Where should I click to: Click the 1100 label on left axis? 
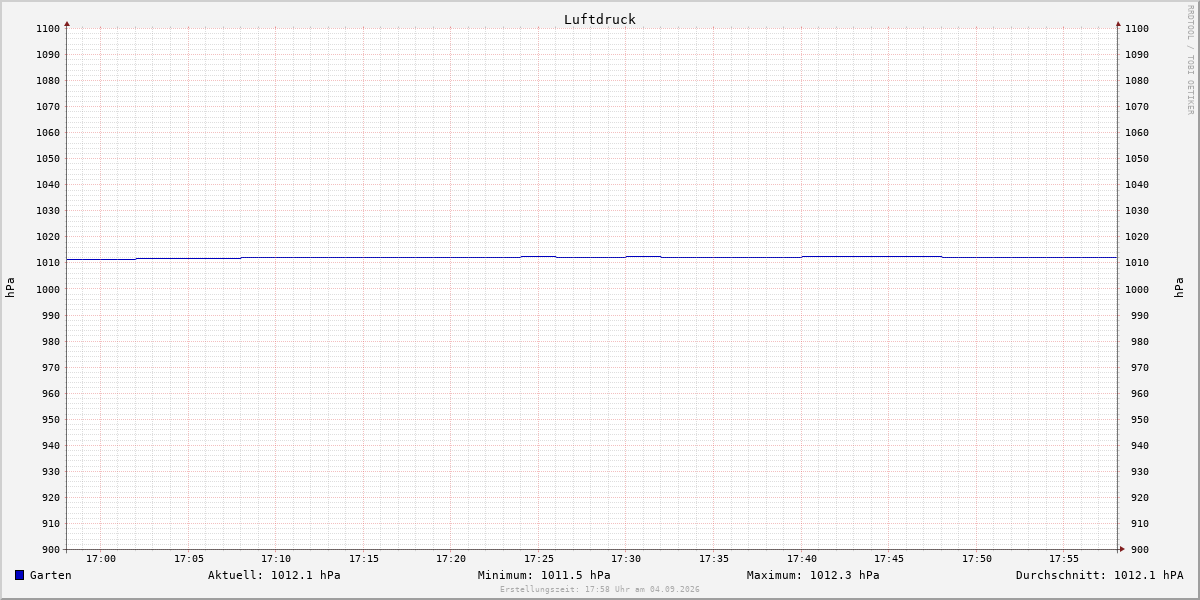(x=48, y=28)
